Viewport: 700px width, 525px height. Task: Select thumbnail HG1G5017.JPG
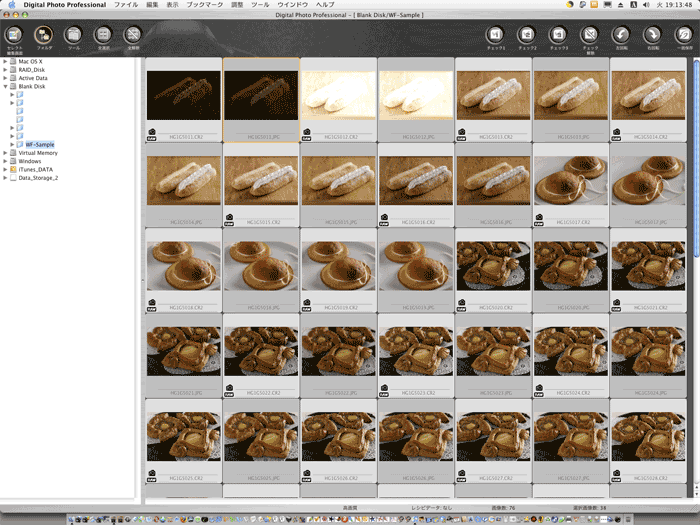(x=648, y=185)
